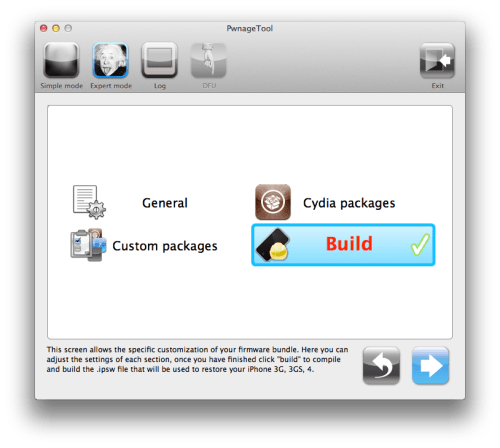The height and width of the screenshot is (448, 500).
Task: Open General settings document-gear icon
Action: pyautogui.click(x=89, y=202)
